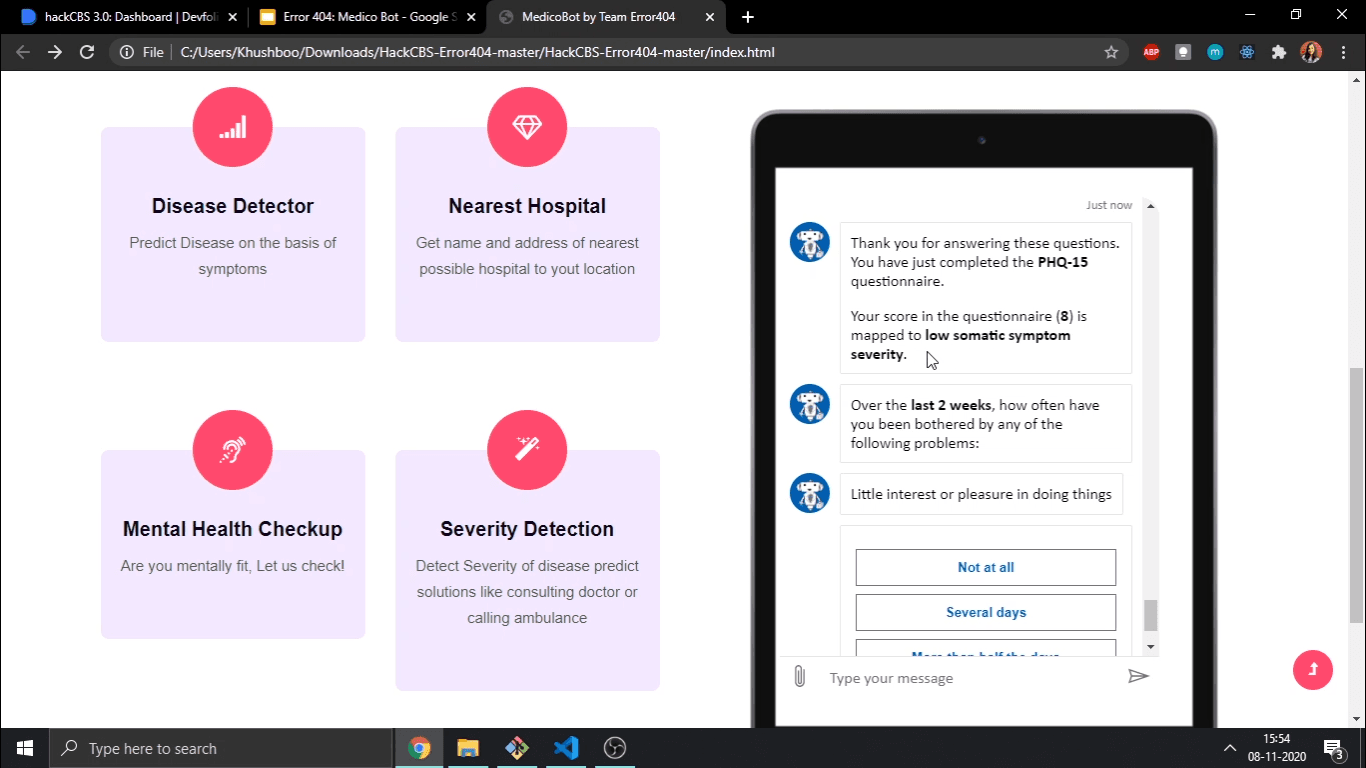Open the ABP adblock extension icon

click(1151, 52)
